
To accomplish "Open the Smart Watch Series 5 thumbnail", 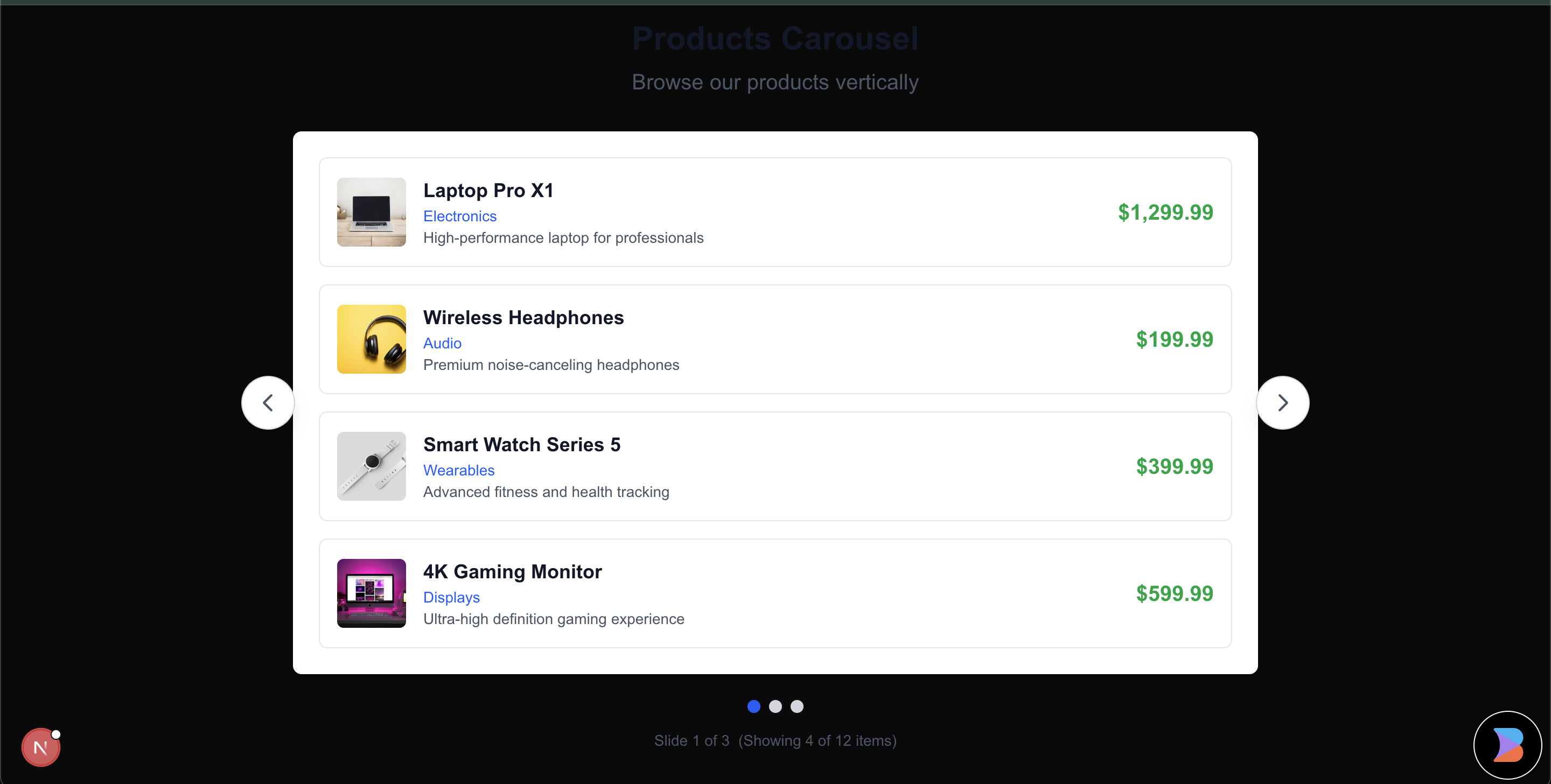I will click(372, 466).
